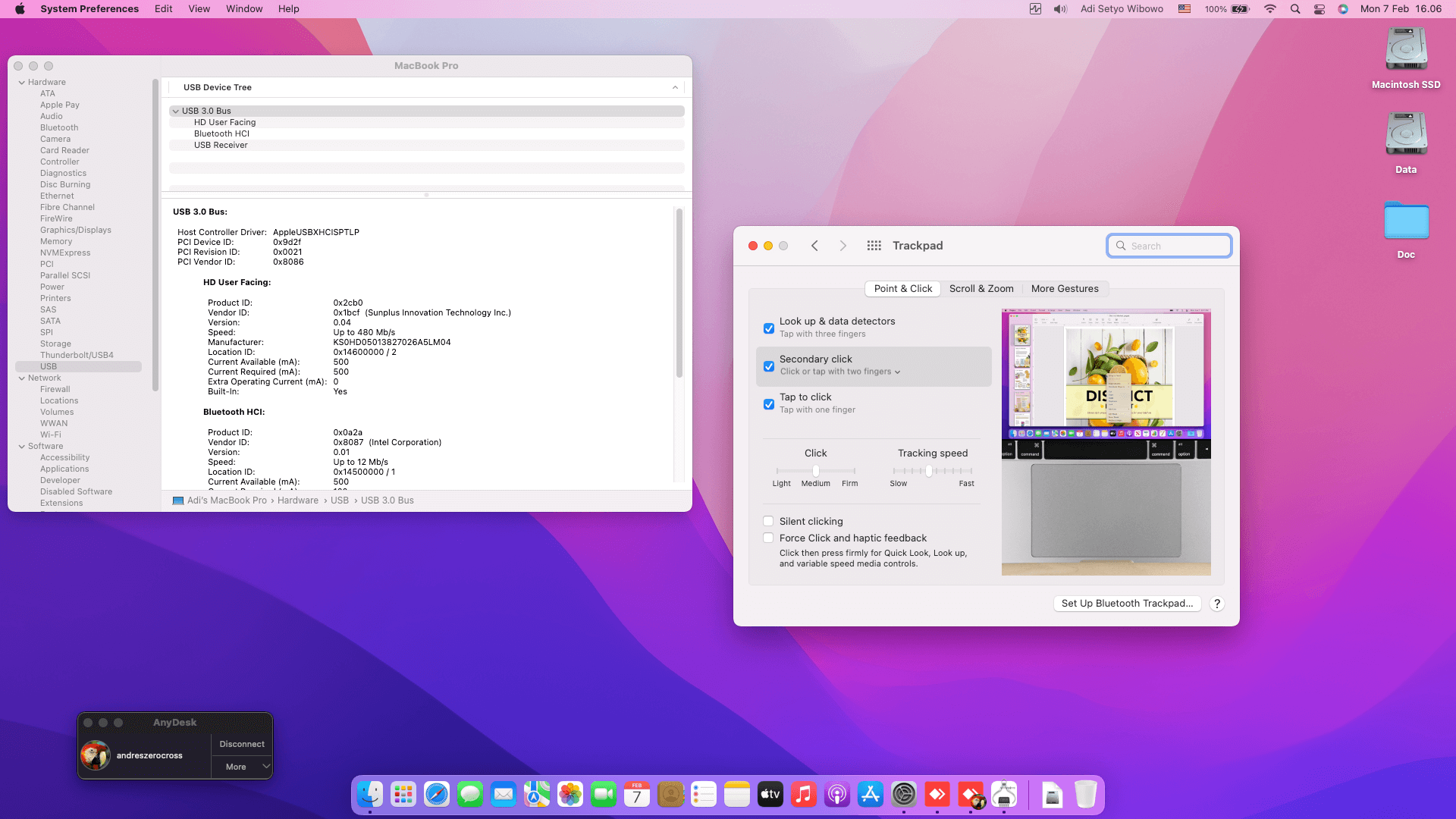Image resolution: width=1456 pixels, height=819 pixels.
Task: Open Maps app in dock
Action: point(537,794)
